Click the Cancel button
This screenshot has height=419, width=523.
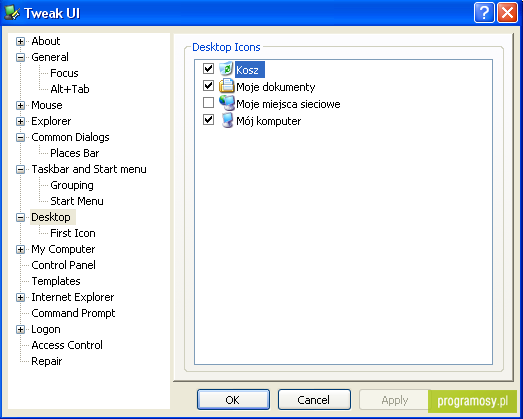coord(314,399)
